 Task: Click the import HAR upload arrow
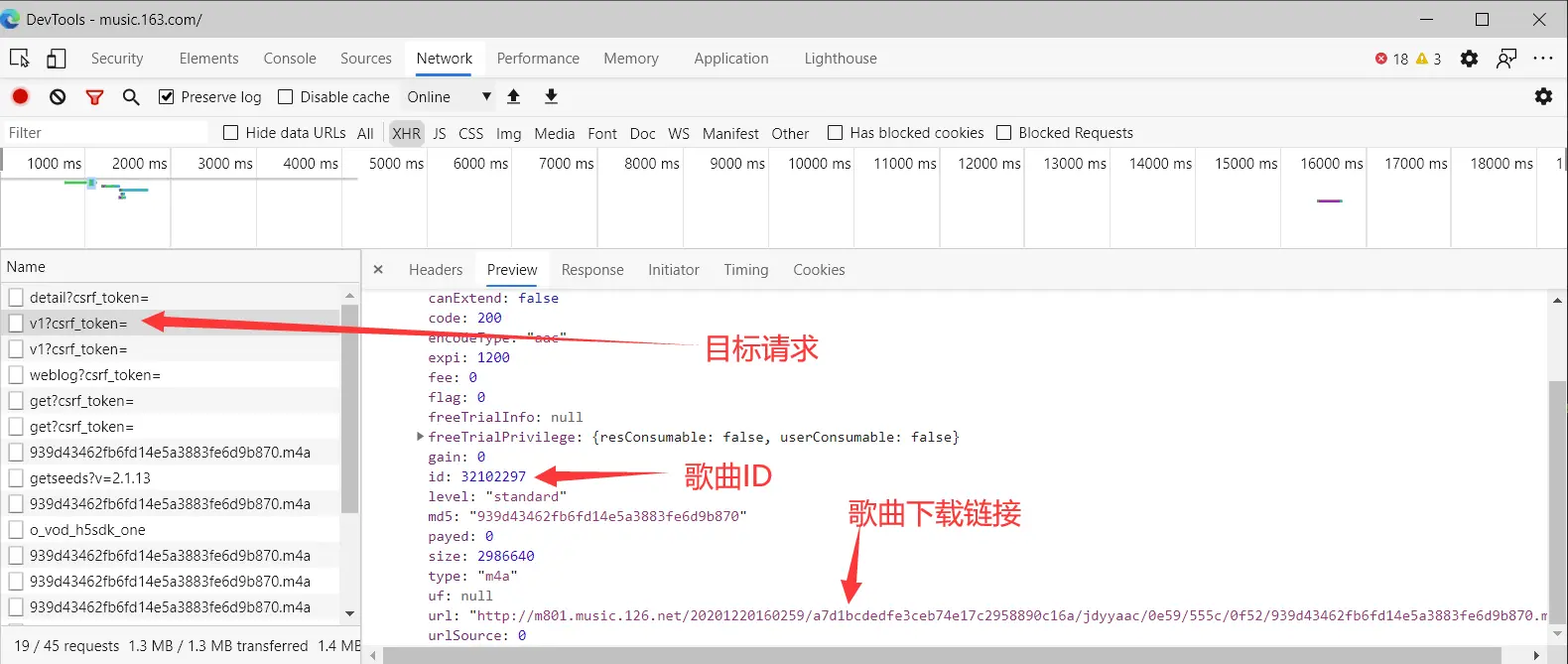[513, 96]
